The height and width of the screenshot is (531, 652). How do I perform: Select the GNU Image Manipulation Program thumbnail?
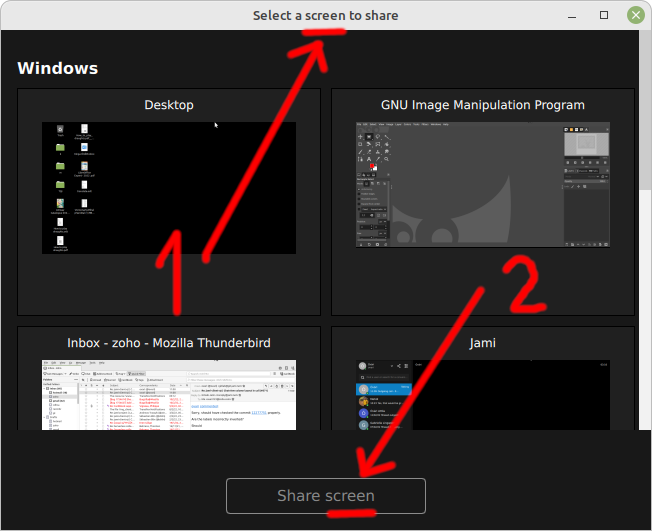click(483, 185)
